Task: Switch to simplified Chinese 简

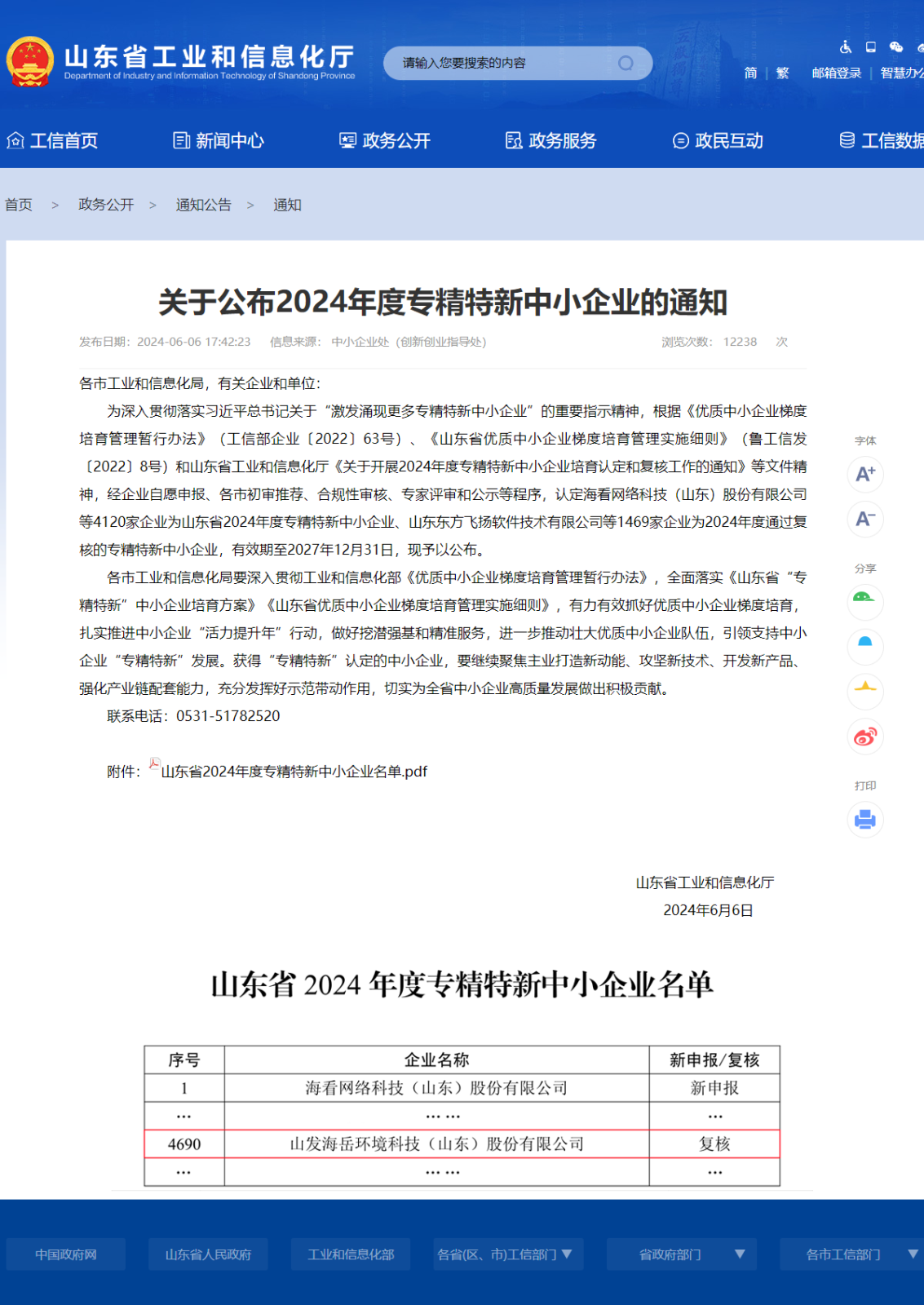Action: pos(750,73)
